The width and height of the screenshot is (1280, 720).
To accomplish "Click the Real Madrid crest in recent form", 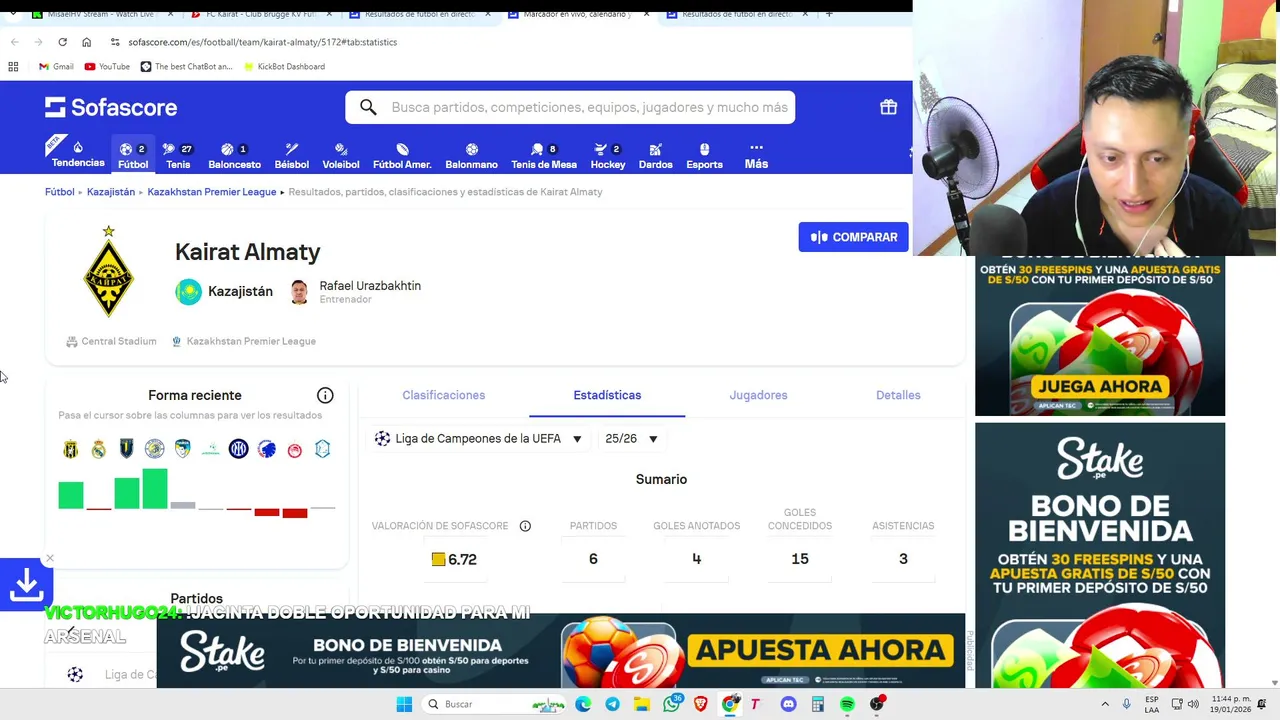I will (x=98, y=449).
